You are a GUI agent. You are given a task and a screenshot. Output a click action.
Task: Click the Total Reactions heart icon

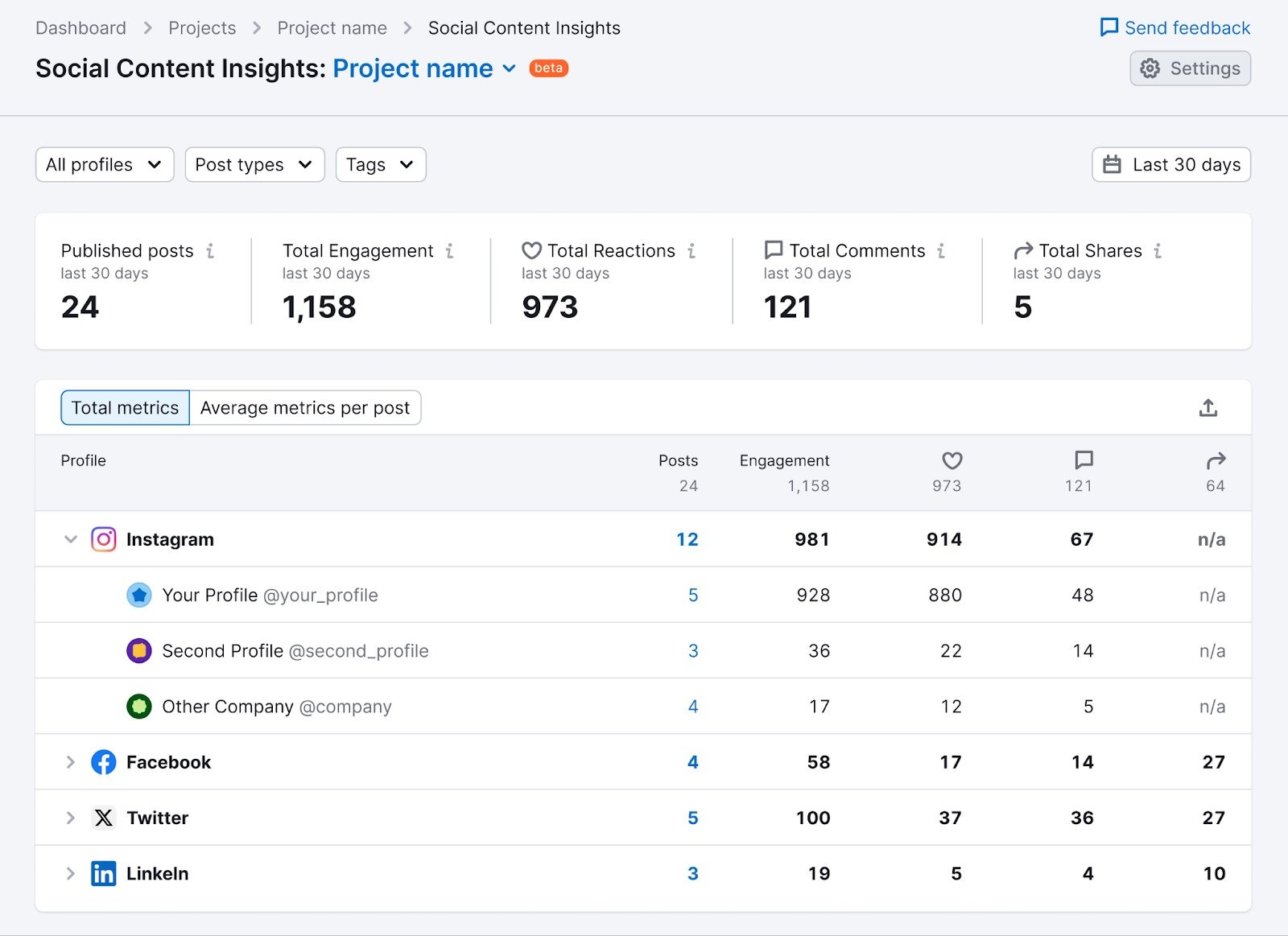pyautogui.click(x=530, y=250)
